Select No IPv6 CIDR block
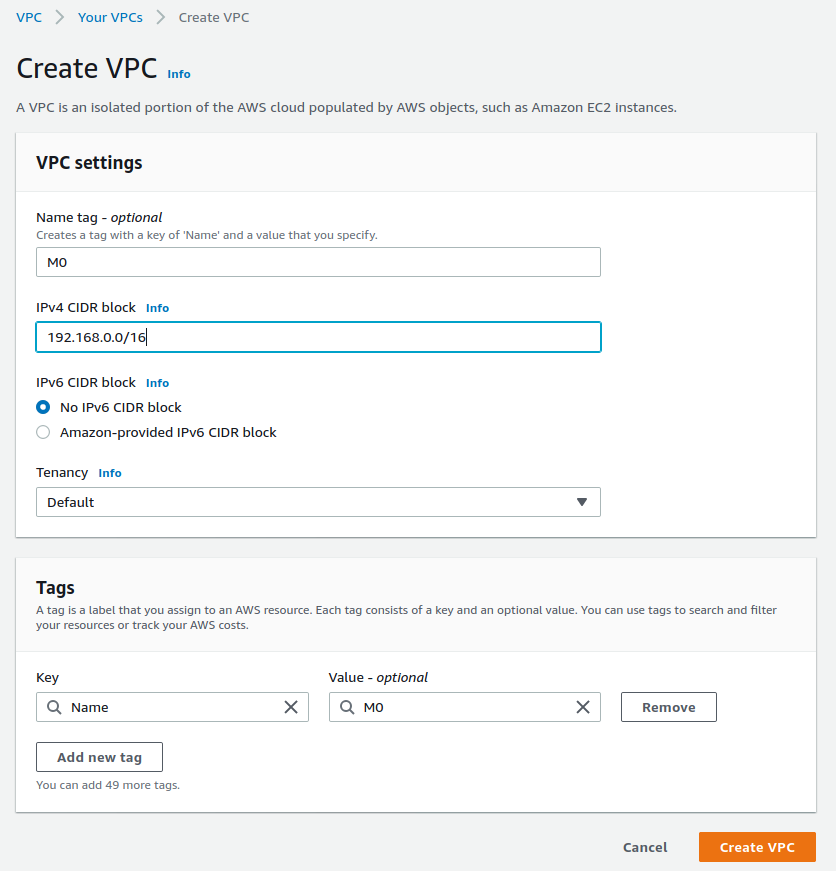The height and width of the screenshot is (871, 836). (x=41, y=407)
